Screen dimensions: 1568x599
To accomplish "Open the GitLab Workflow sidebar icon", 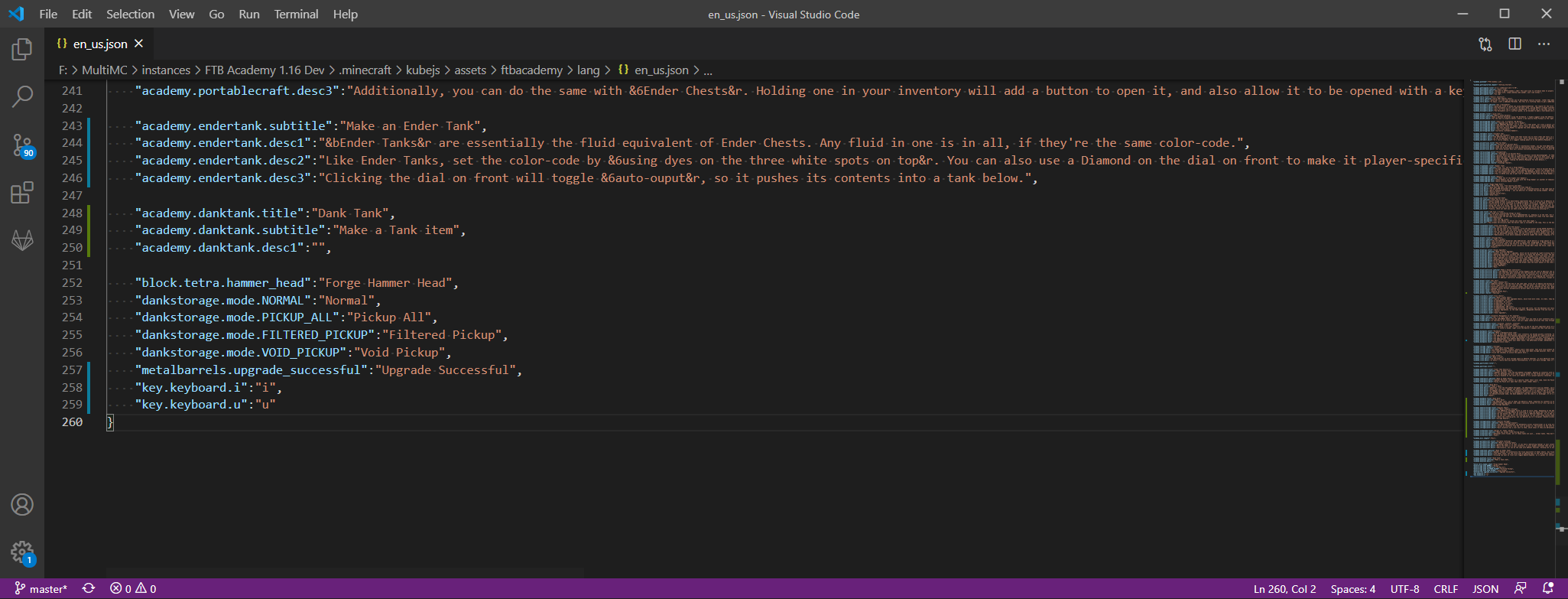I will [x=22, y=240].
